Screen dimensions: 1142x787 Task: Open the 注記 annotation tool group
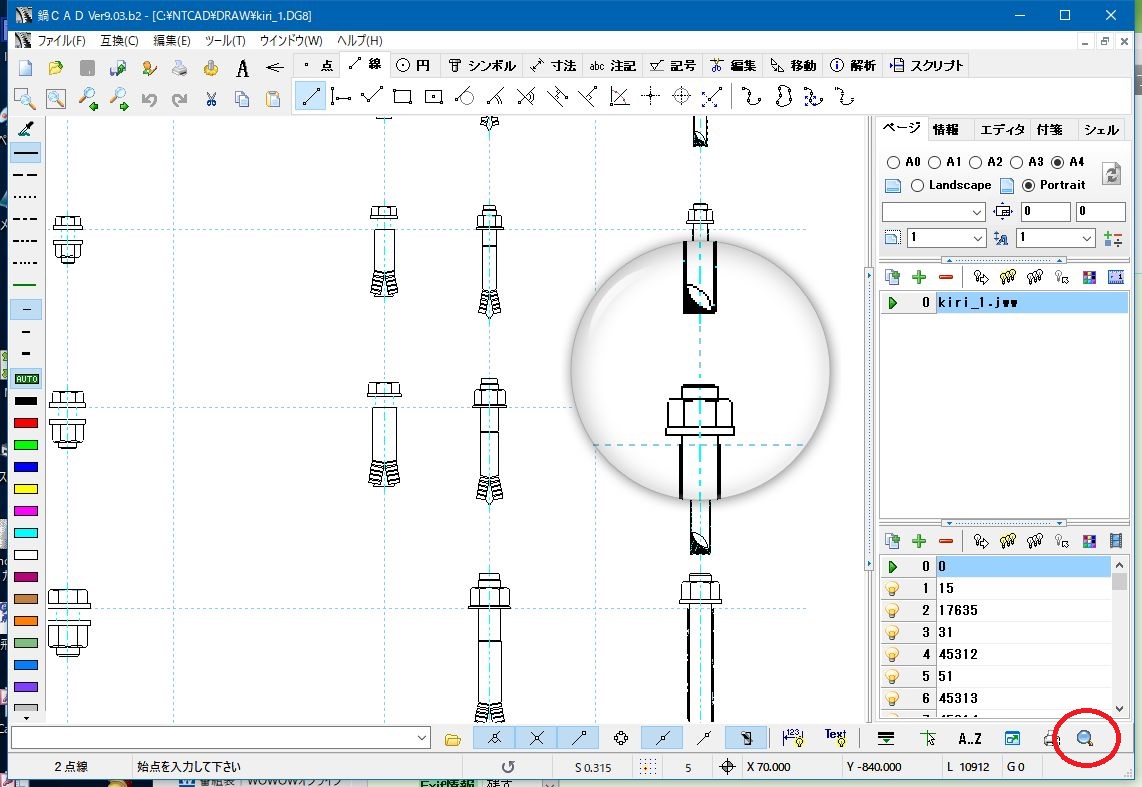[613, 66]
